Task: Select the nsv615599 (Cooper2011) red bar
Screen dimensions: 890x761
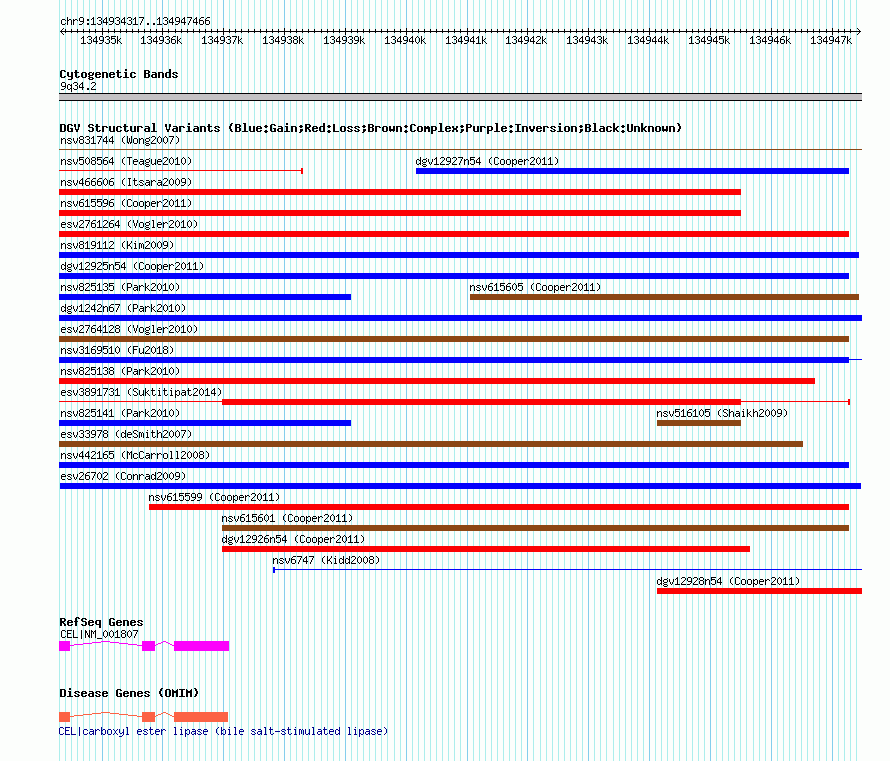Action: click(499, 507)
